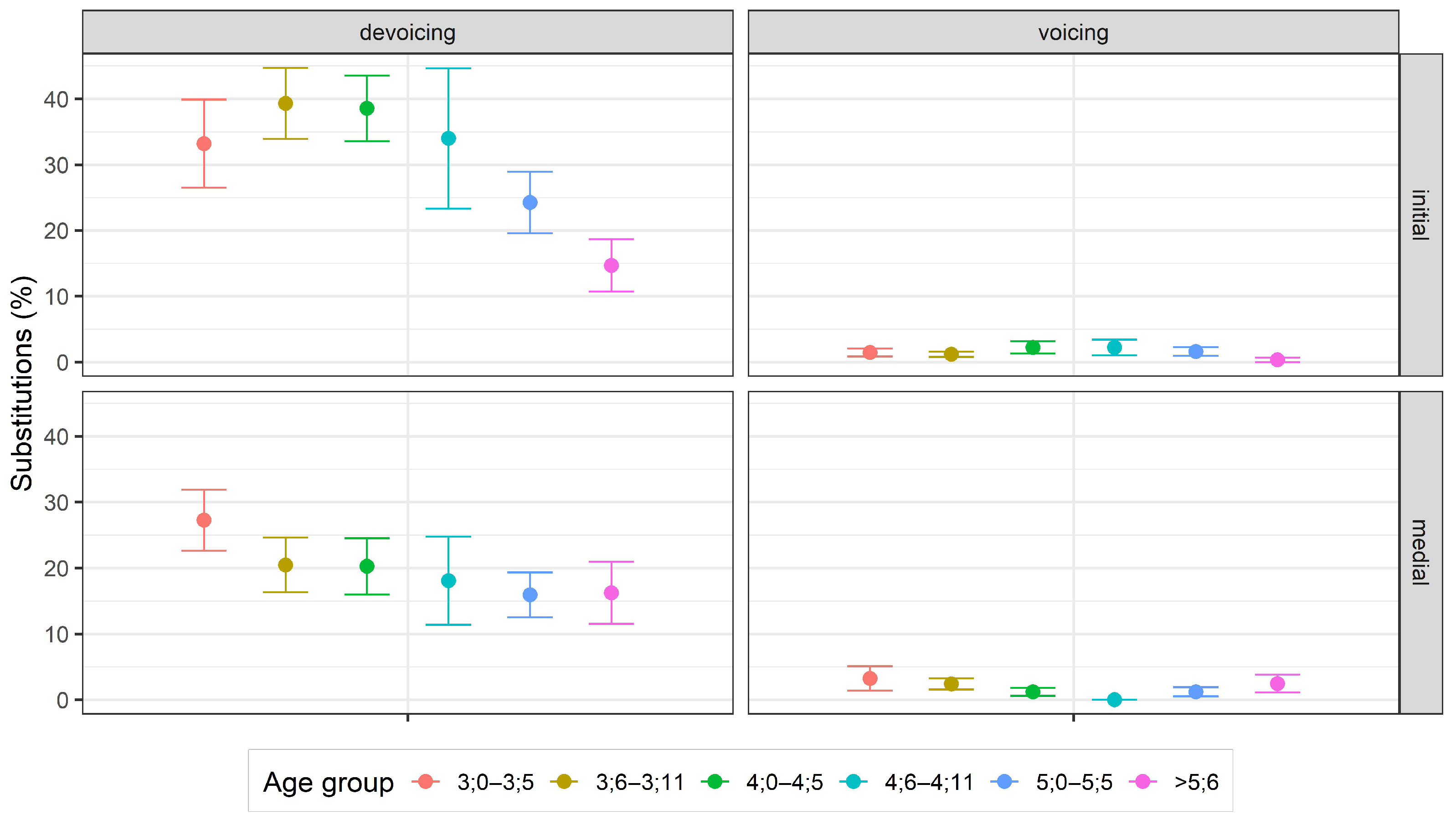Click the "Substitutions (%)" y-axis title
Viewport: 1456px width, 825px height.
[23, 383]
